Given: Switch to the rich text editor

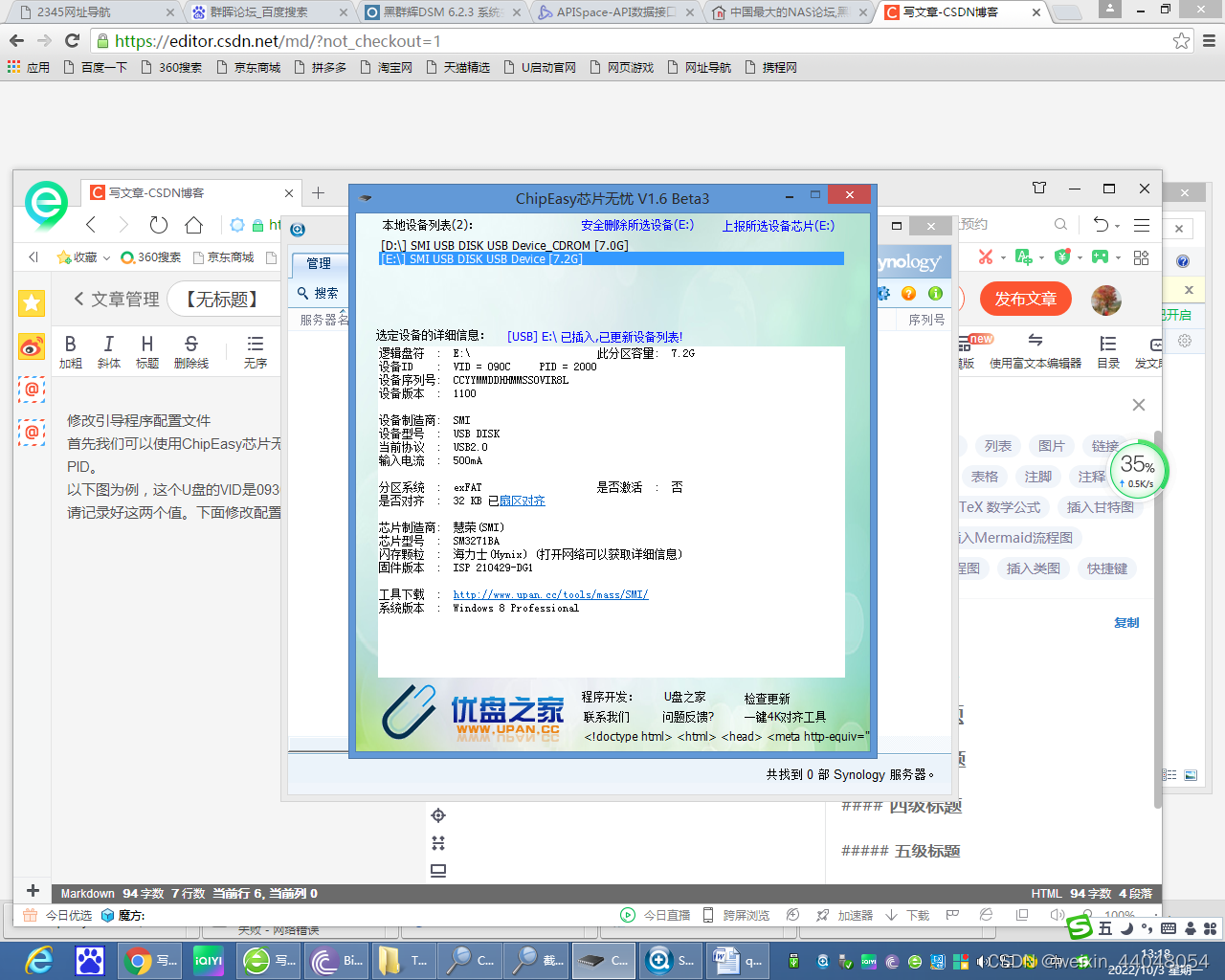Looking at the screenshot, I should tap(1036, 351).
